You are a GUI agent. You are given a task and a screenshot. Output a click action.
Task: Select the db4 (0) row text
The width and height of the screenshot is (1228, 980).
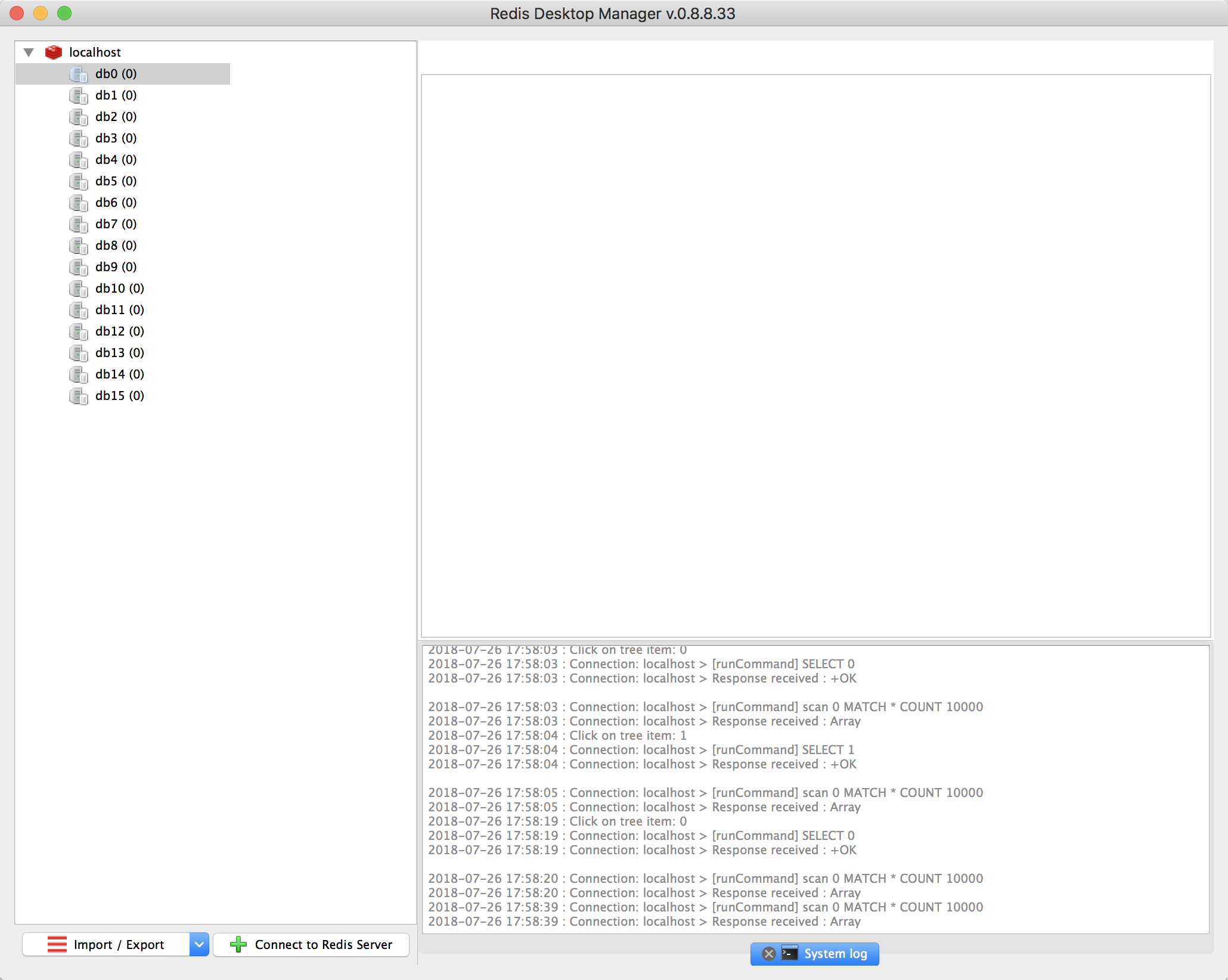coord(116,160)
